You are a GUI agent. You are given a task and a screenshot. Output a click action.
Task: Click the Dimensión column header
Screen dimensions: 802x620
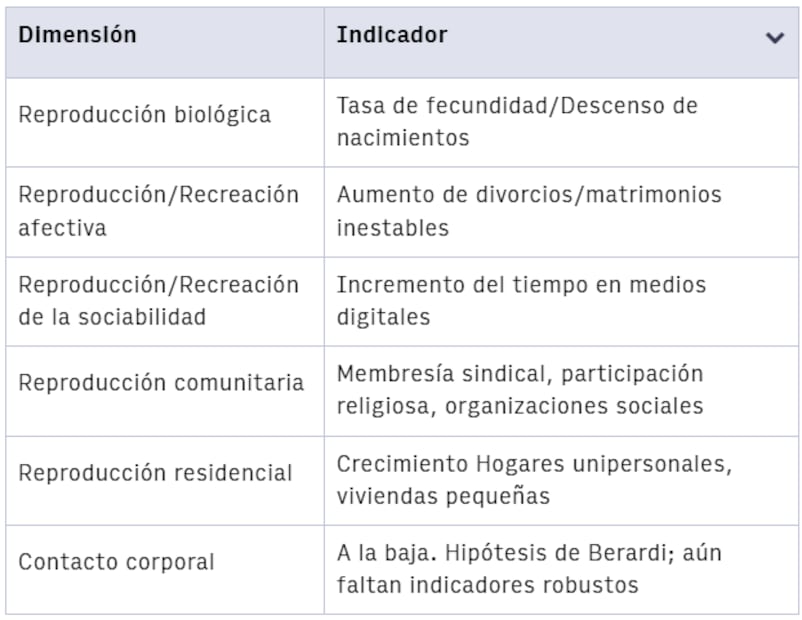click(x=165, y=42)
